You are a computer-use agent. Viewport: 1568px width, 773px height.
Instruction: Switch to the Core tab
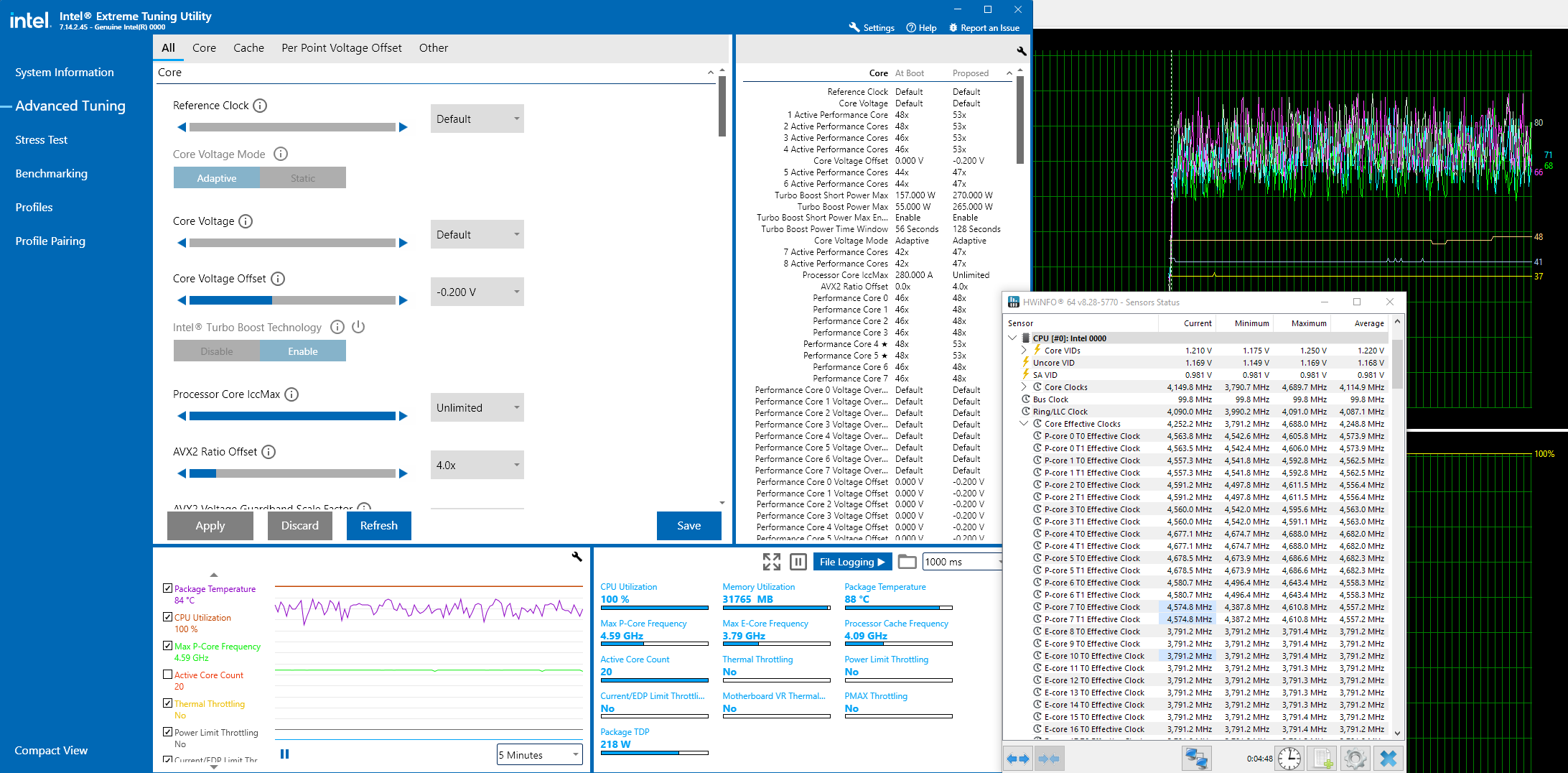tap(204, 48)
